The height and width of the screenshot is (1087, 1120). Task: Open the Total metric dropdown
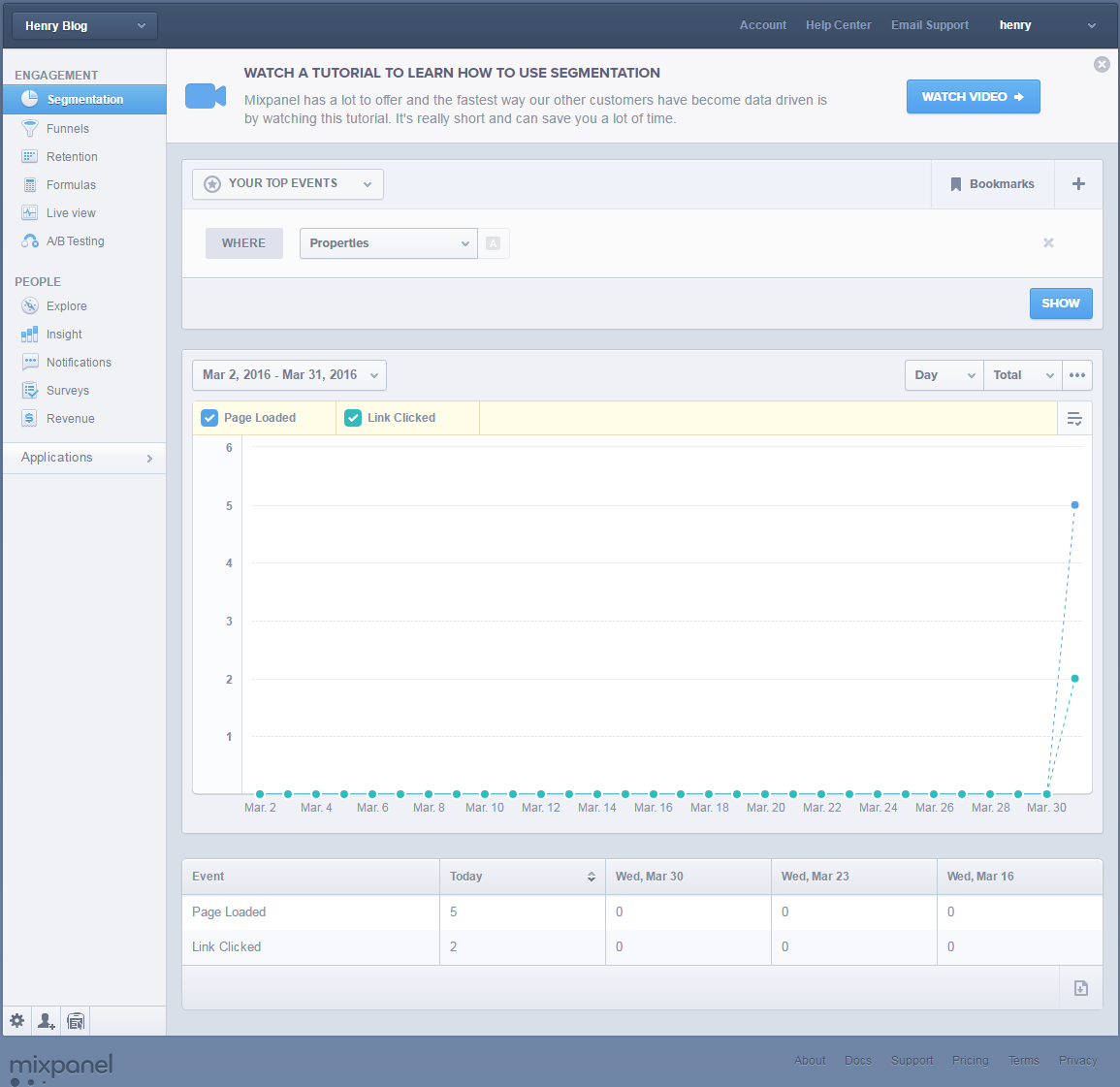coord(1023,375)
